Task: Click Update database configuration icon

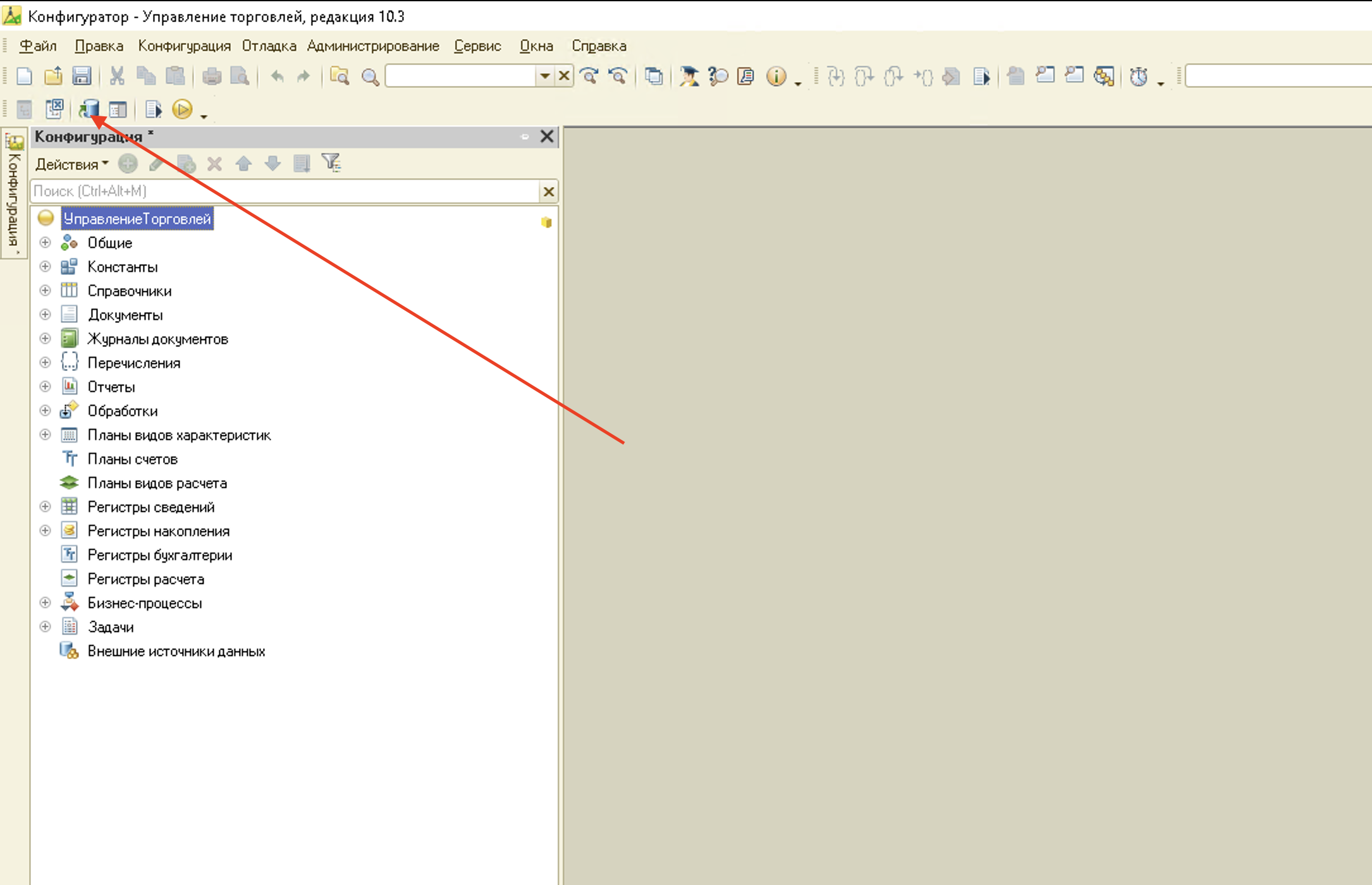Action: tap(89, 109)
